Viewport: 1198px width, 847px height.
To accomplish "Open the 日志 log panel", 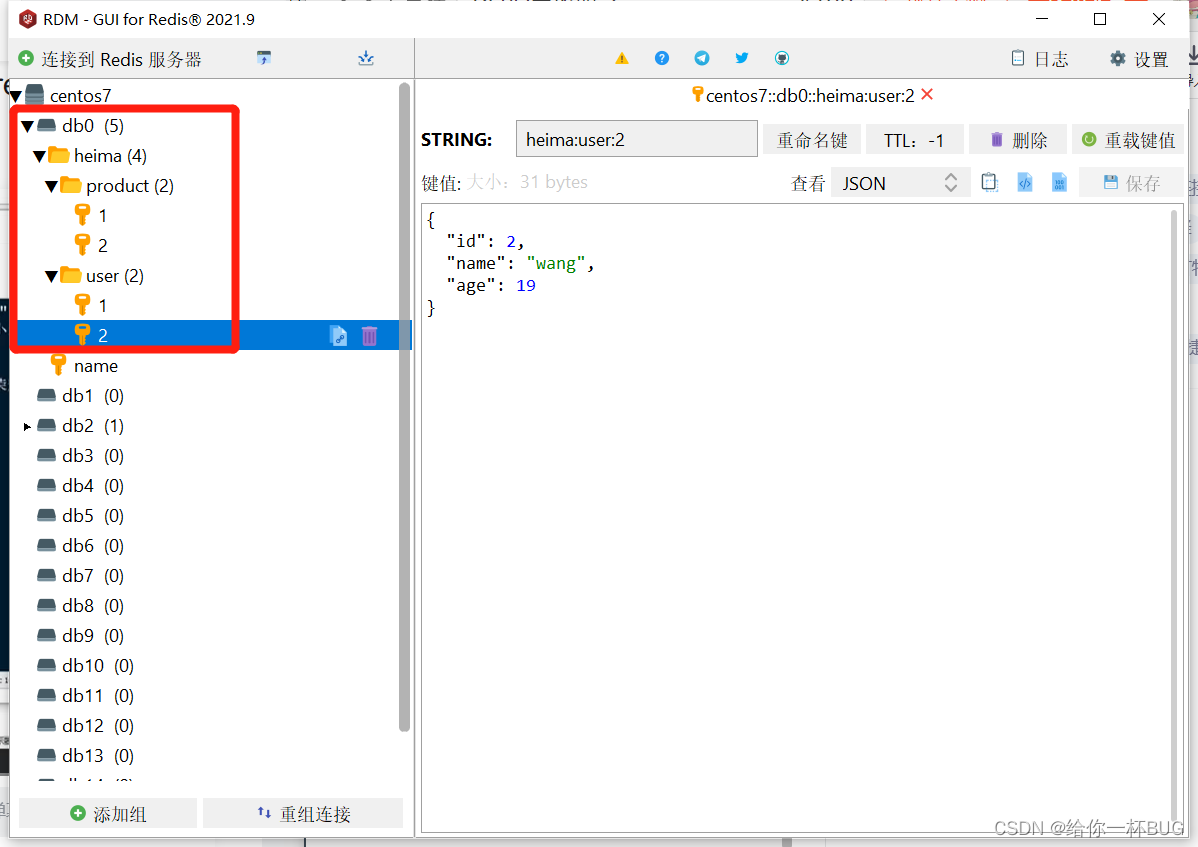I will 1040,59.
